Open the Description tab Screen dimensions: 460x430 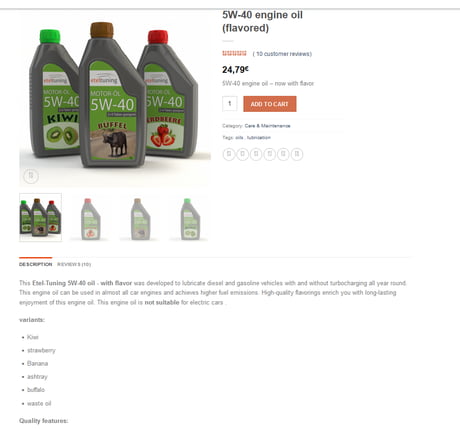[x=35, y=264]
